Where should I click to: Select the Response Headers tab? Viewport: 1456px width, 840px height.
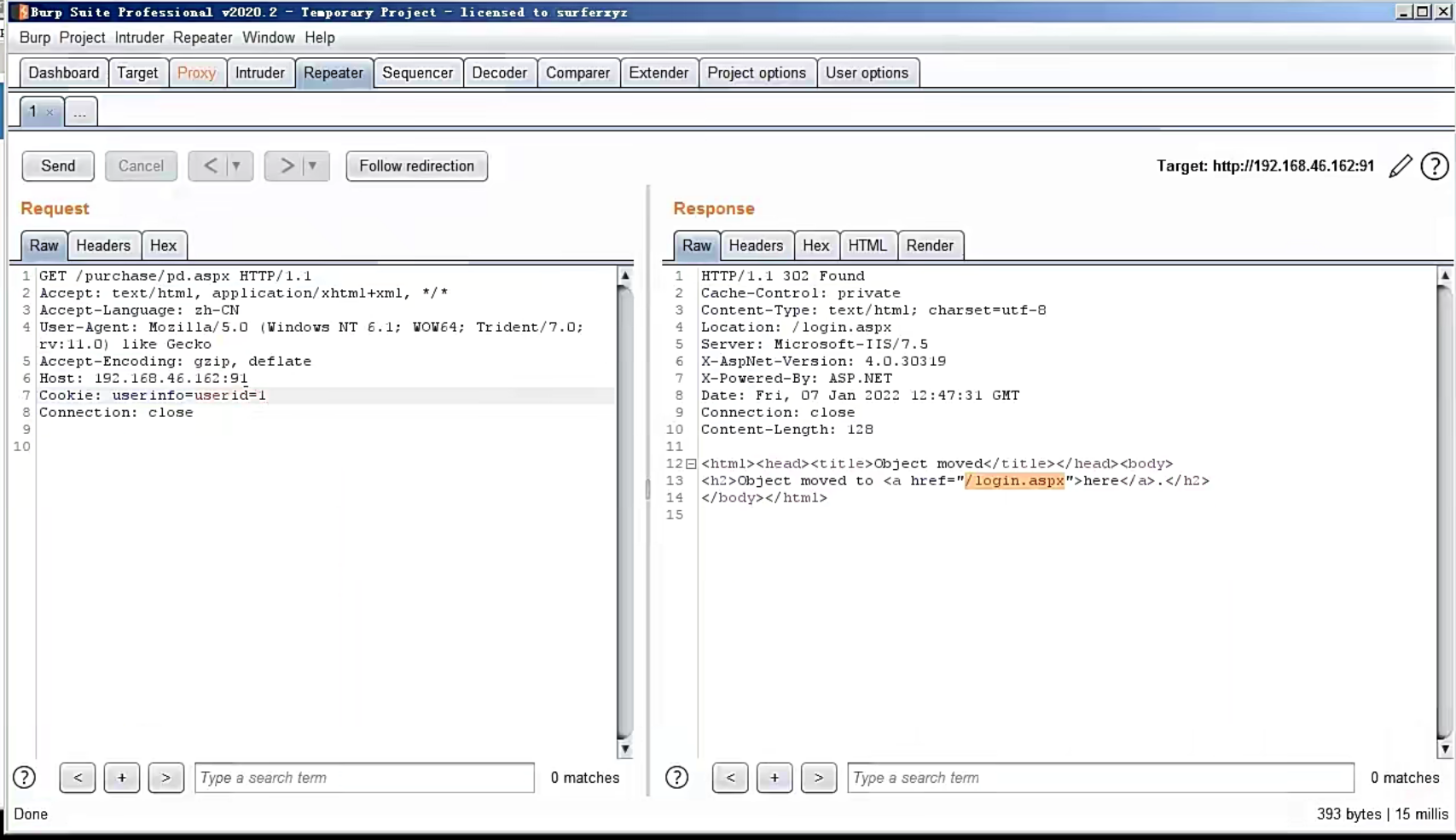tap(756, 246)
